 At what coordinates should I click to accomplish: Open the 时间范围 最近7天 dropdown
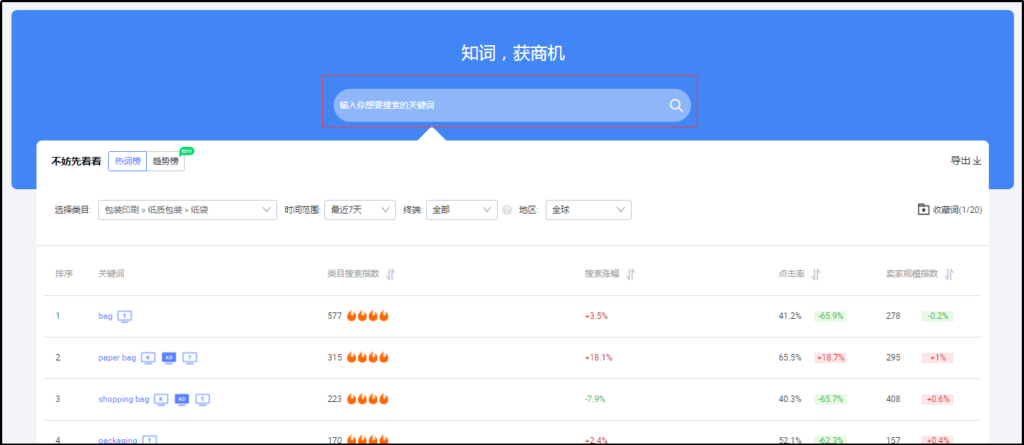pyautogui.click(x=360, y=210)
